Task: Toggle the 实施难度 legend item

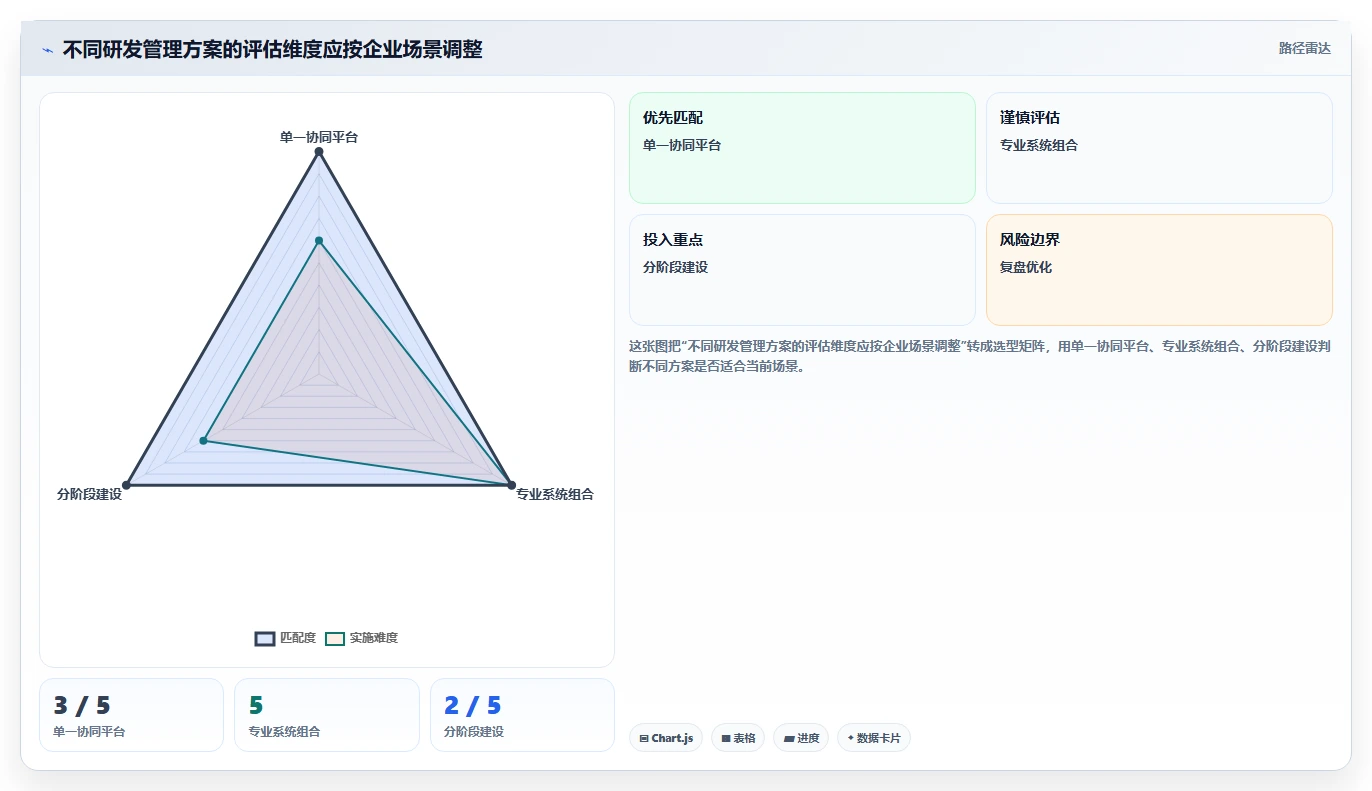Action: click(361, 638)
